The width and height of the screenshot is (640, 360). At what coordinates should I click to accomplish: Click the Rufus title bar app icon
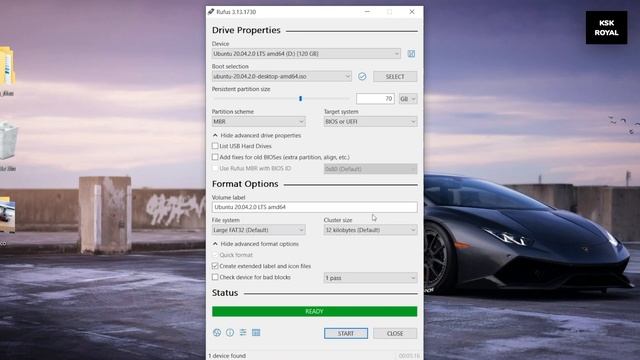pyautogui.click(x=211, y=12)
